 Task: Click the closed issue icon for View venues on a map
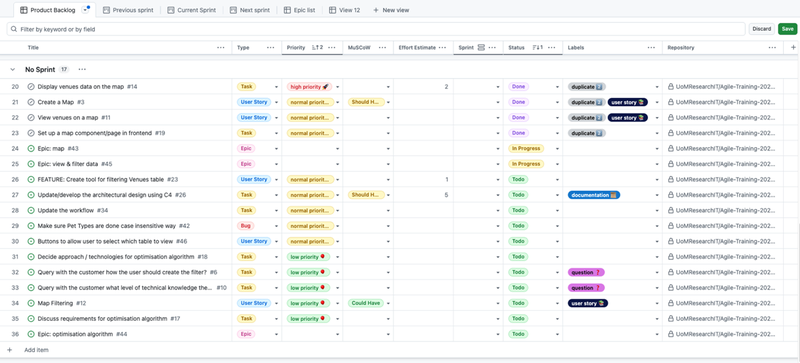tap(31, 117)
